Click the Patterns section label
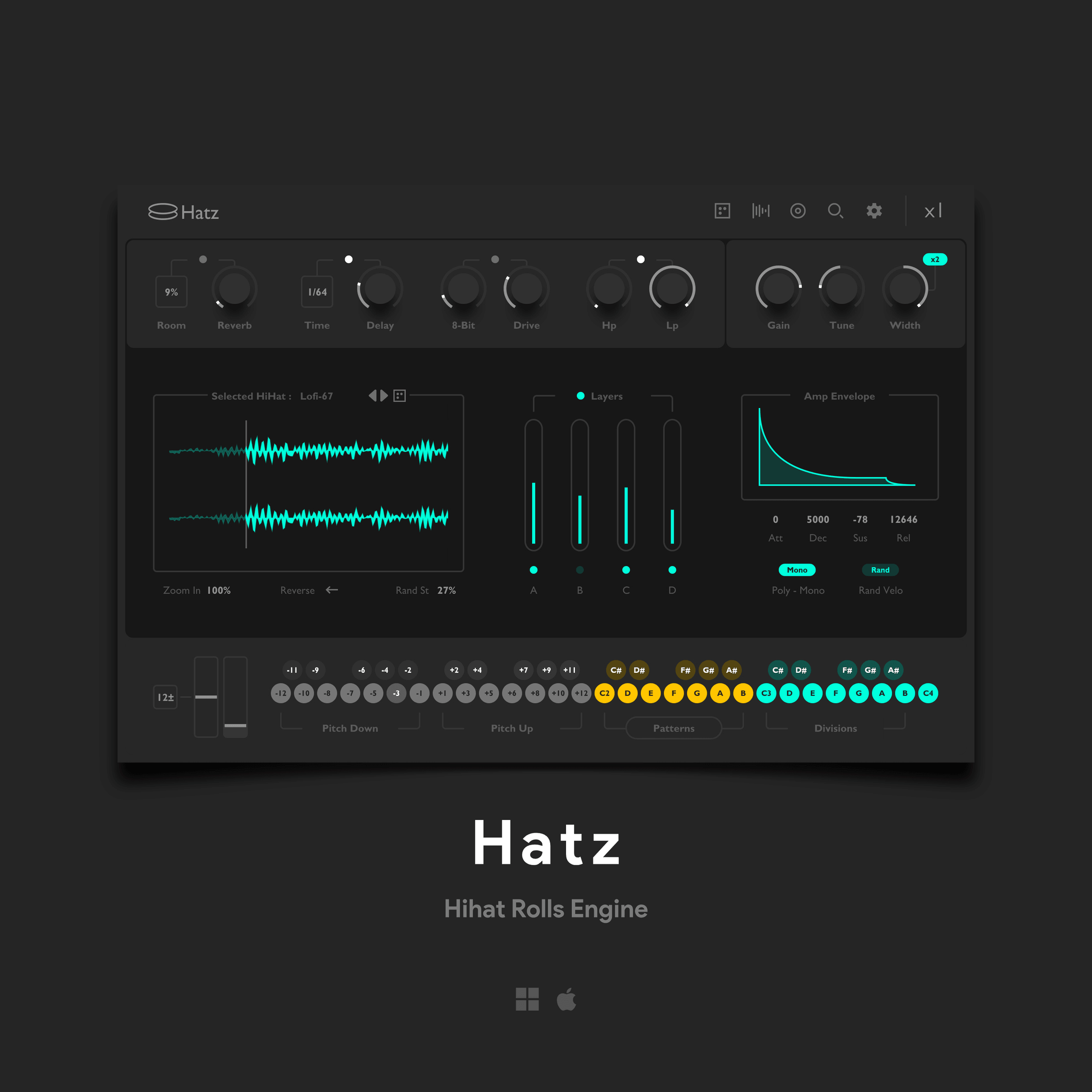Screen dimensions: 1092x1092 click(673, 728)
